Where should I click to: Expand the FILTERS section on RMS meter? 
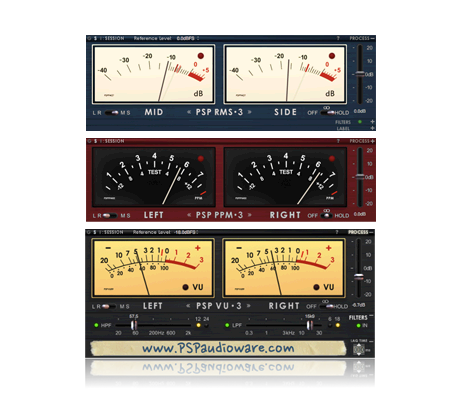pyautogui.click(x=372, y=122)
